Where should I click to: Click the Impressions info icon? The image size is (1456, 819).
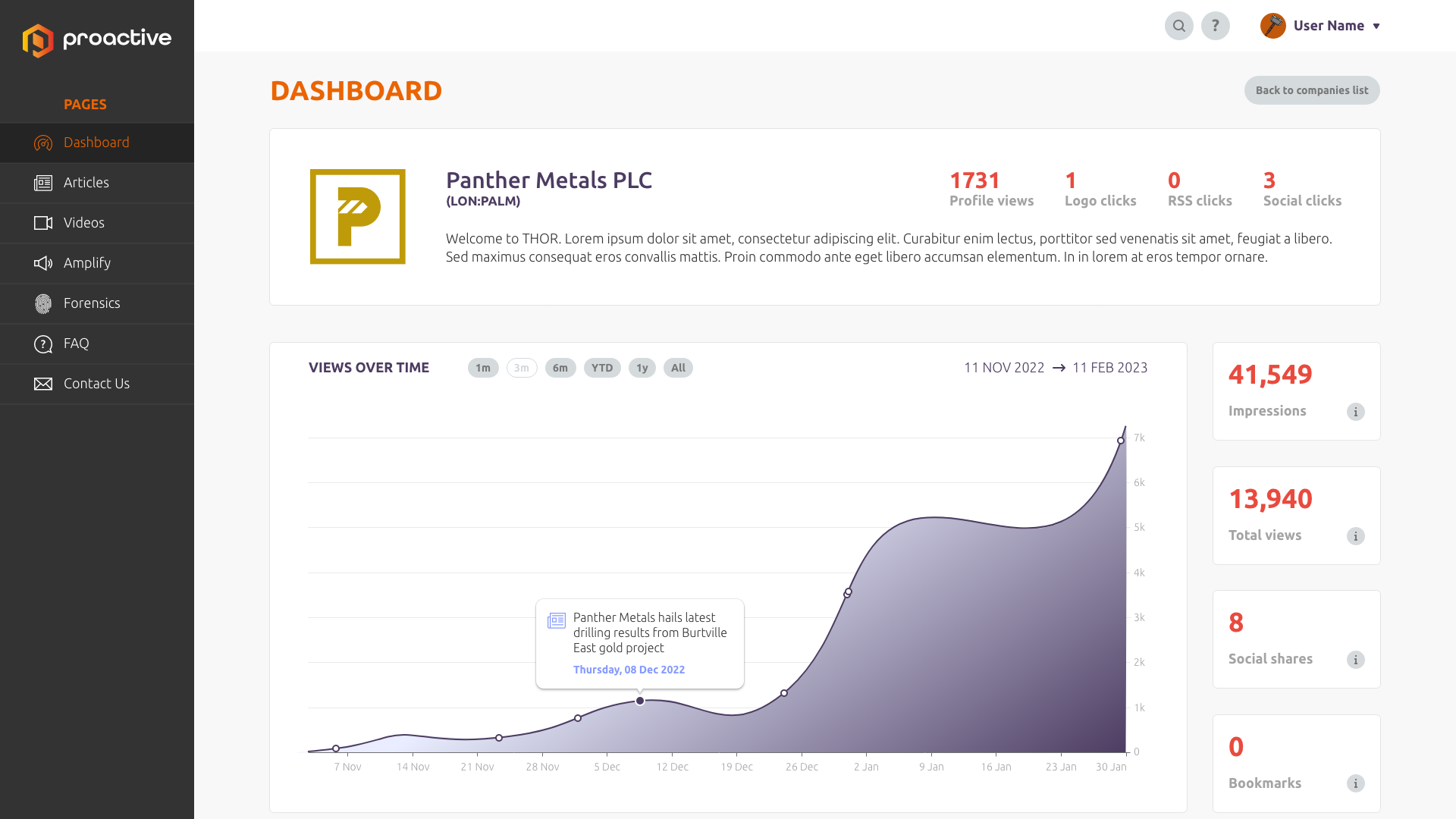coord(1355,412)
